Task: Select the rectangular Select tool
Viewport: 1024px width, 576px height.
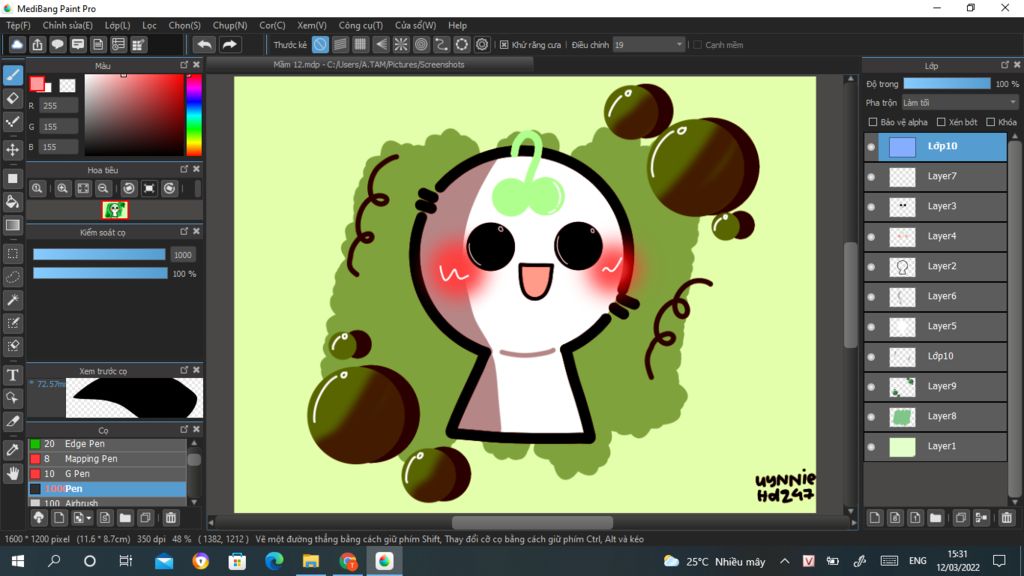Action: (12, 253)
